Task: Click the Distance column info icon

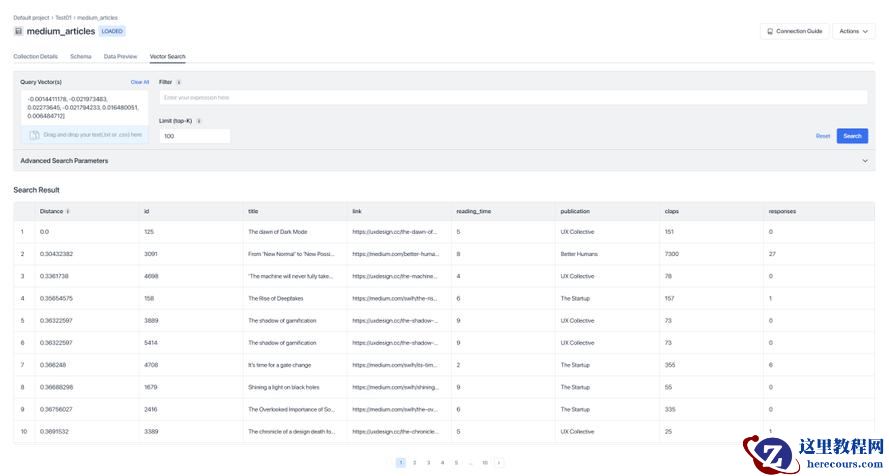Action: pyautogui.click(x=68, y=211)
